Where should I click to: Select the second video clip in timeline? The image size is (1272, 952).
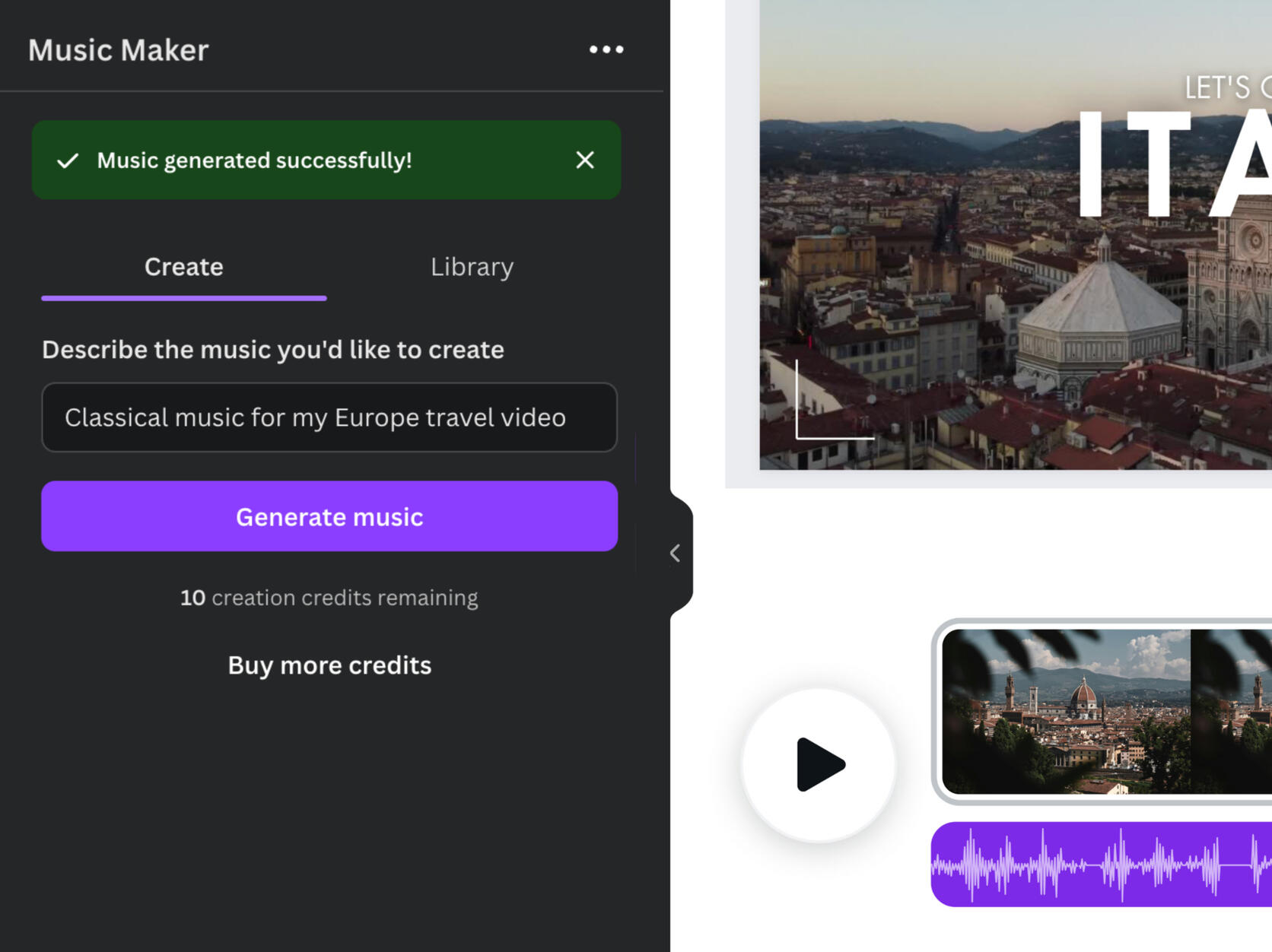(1232, 711)
